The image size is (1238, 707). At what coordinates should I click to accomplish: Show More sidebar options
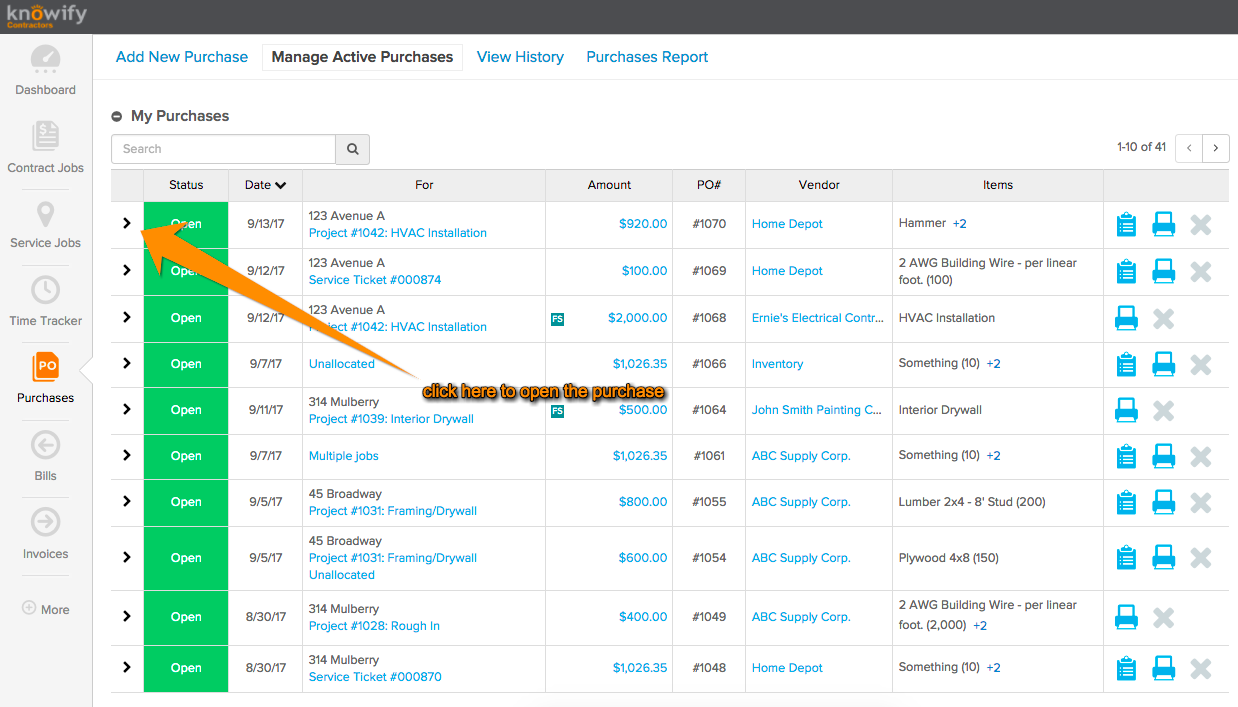[46, 609]
